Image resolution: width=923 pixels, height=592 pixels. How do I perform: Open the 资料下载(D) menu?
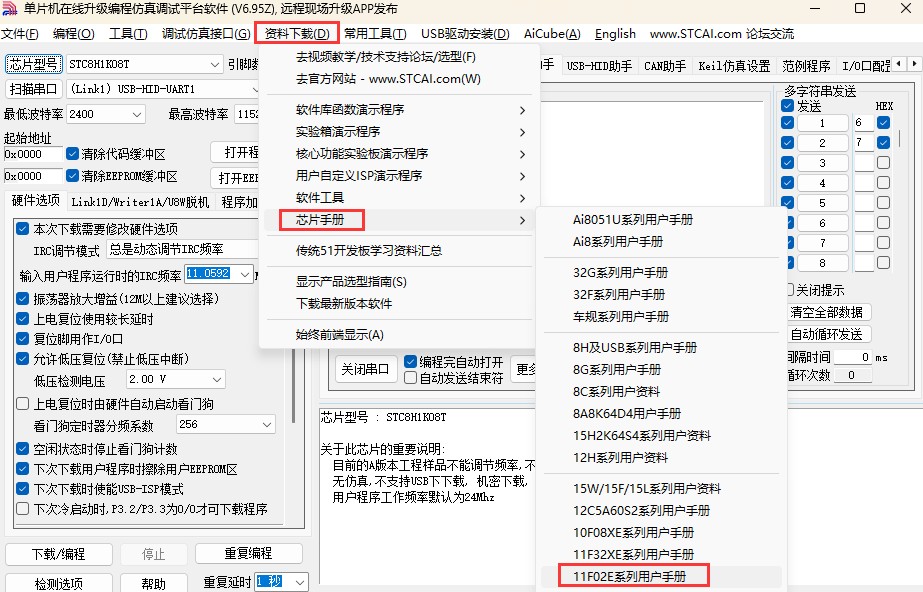coord(297,34)
